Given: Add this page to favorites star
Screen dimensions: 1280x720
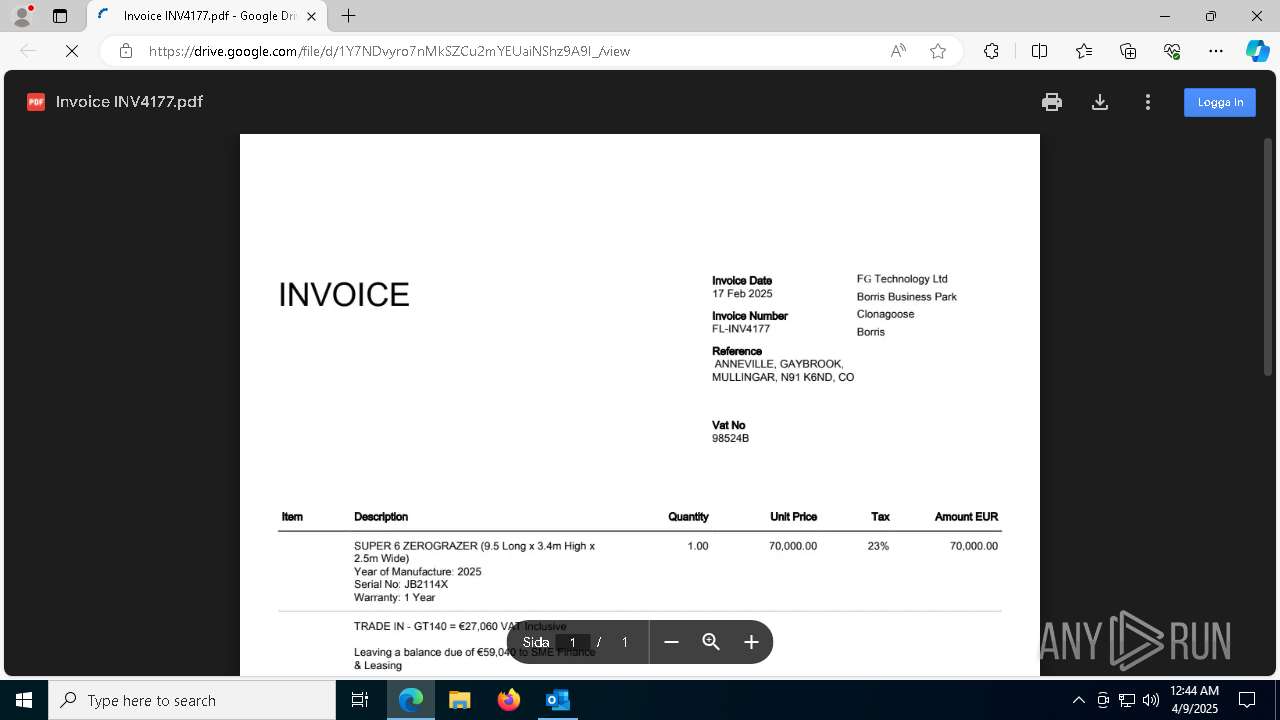Looking at the screenshot, I should pyautogui.click(x=938, y=51).
